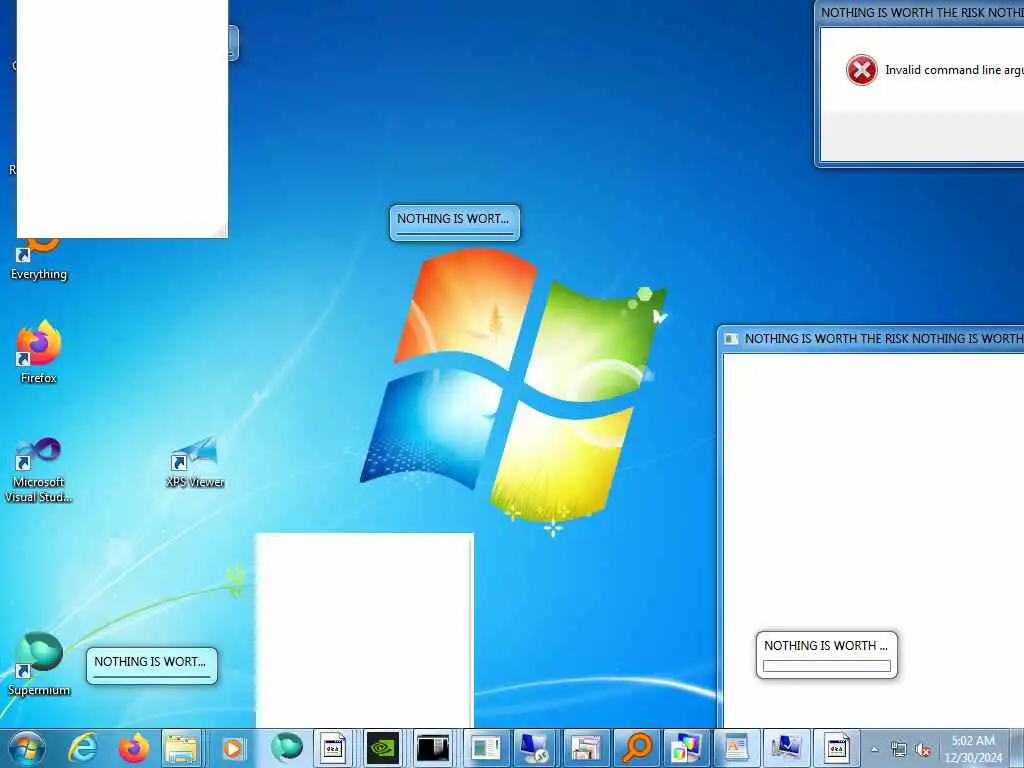Viewport: 1024px width, 768px height.
Task: Click the Show desktop strip beside the clock
Action: click(x=1017, y=748)
